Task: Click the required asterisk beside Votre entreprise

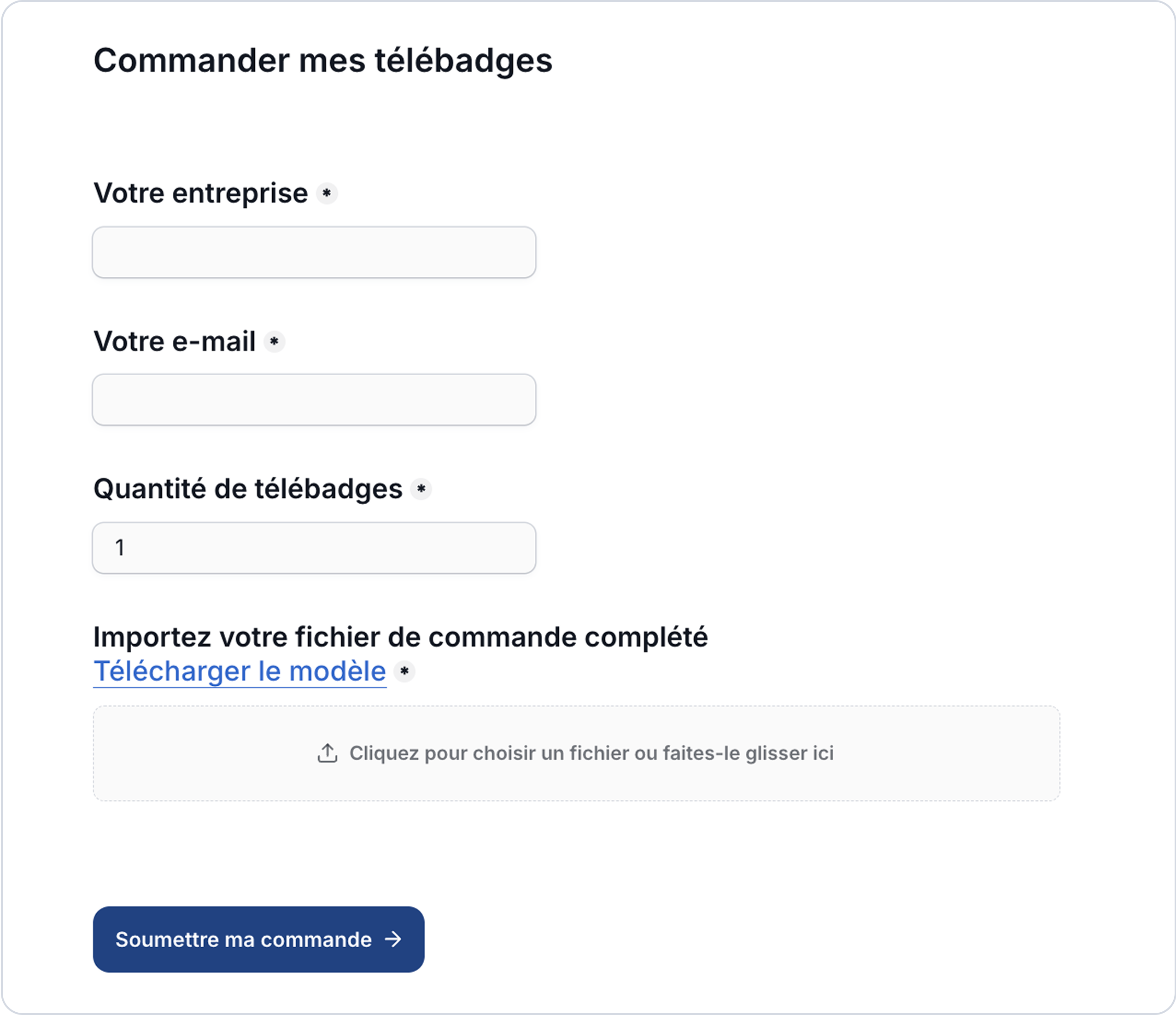Action: click(x=327, y=193)
